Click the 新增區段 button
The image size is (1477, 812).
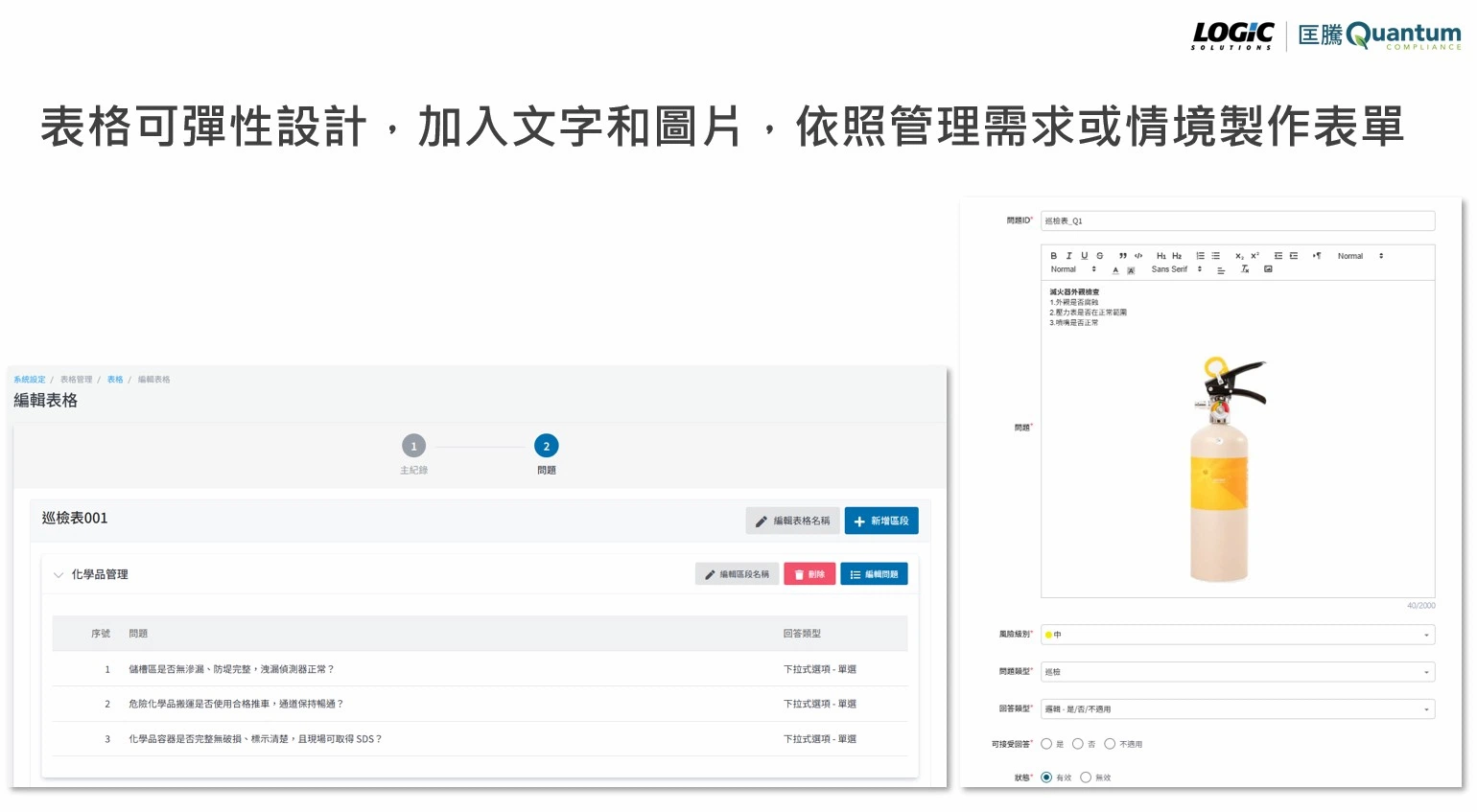tap(881, 521)
